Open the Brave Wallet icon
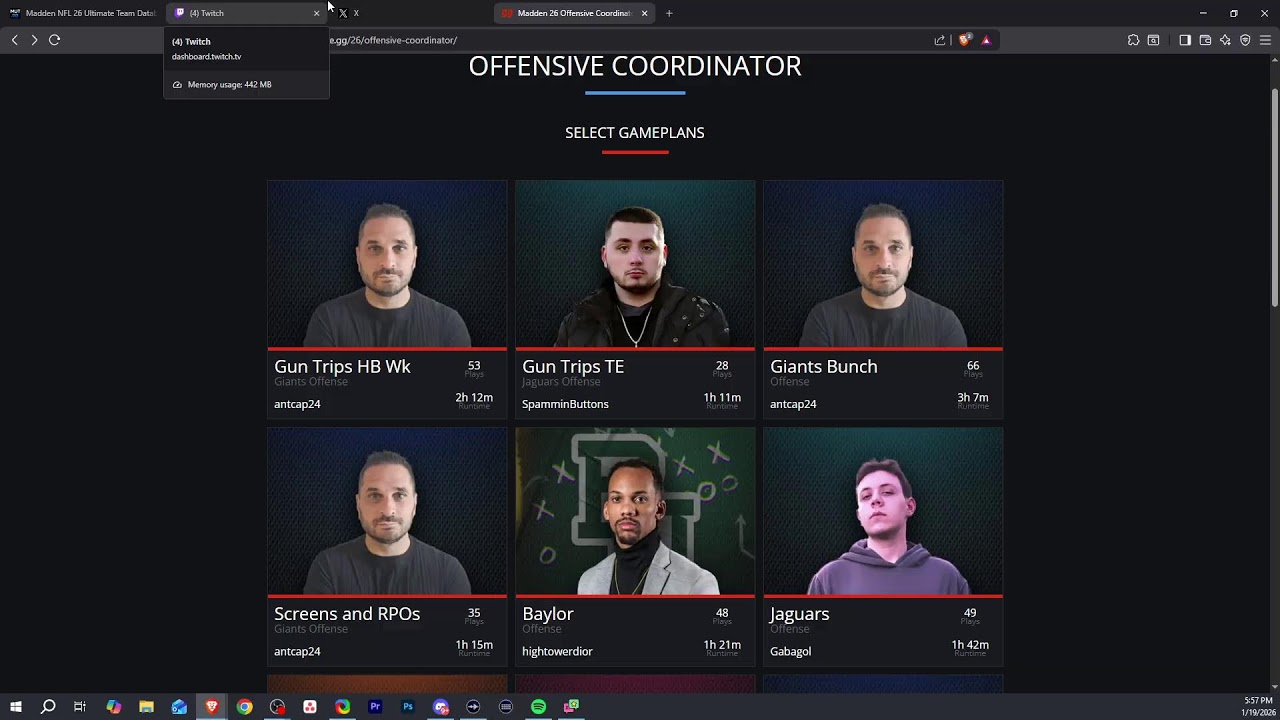The height and width of the screenshot is (720, 1280). [x=1205, y=40]
